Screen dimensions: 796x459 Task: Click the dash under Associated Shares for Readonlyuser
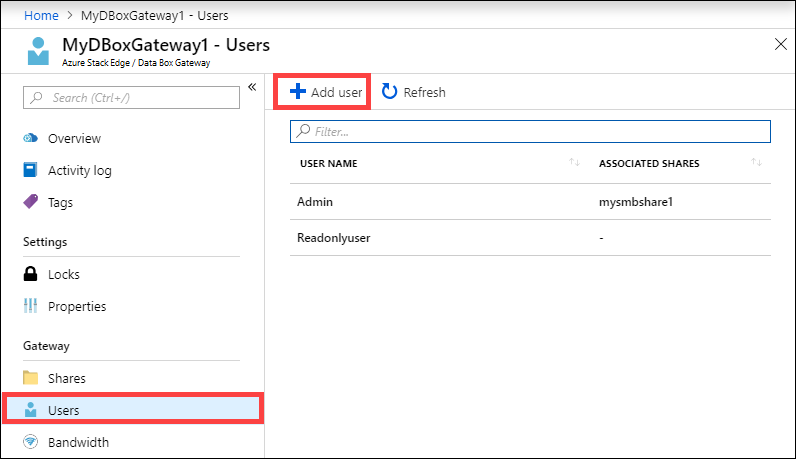[x=601, y=238]
